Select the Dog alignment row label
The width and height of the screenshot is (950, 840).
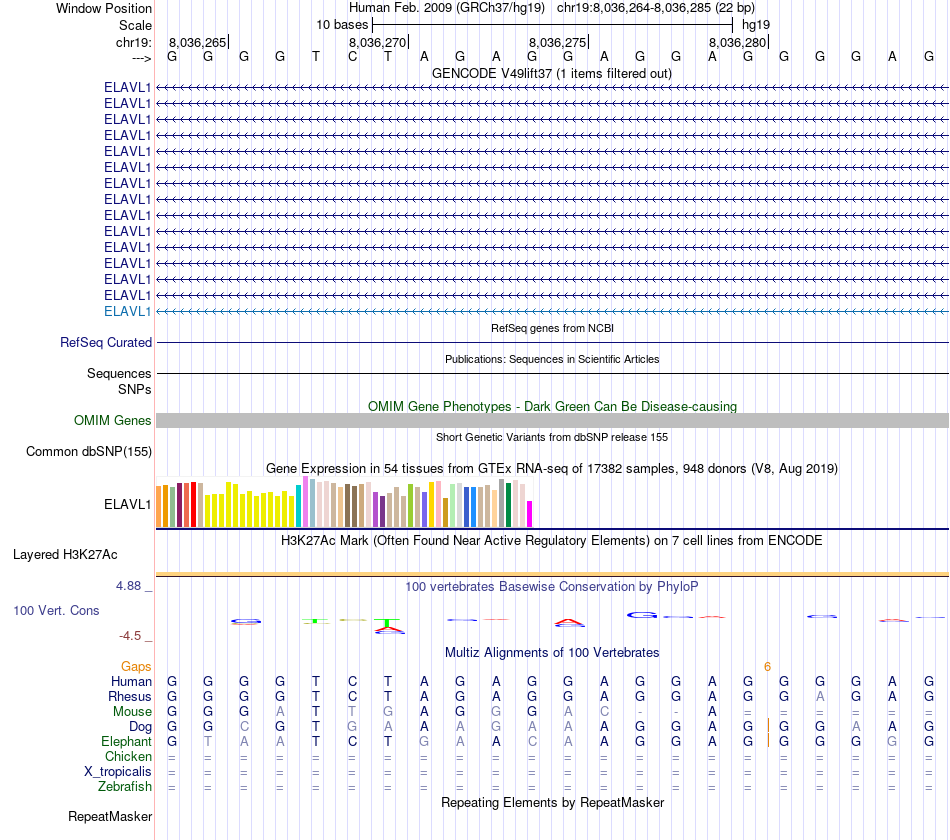[140, 727]
